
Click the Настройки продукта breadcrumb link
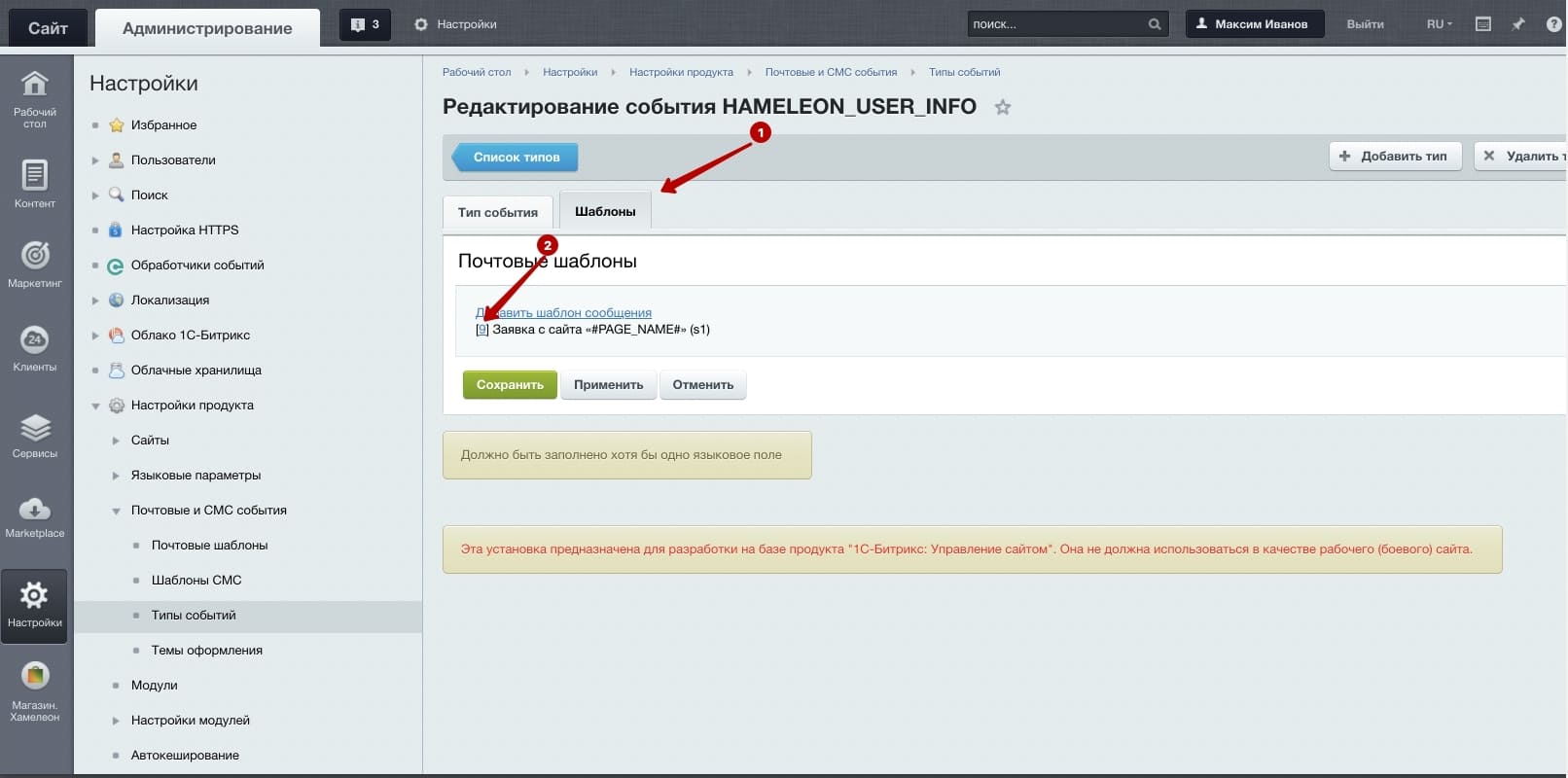click(681, 72)
